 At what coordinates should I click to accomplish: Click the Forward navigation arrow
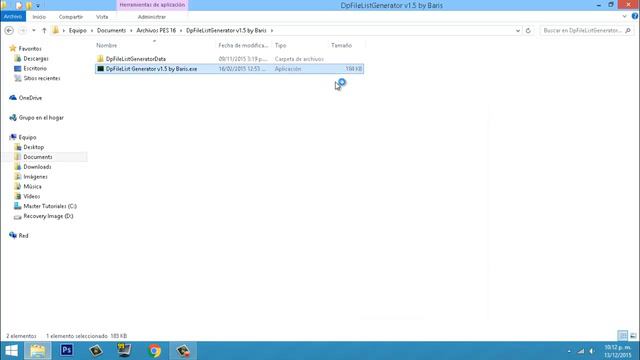coord(22,31)
